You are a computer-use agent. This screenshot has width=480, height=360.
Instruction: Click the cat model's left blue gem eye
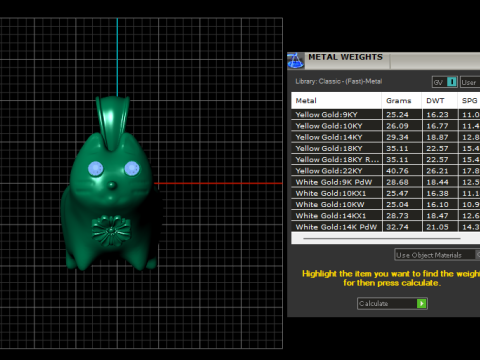(x=96, y=169)
